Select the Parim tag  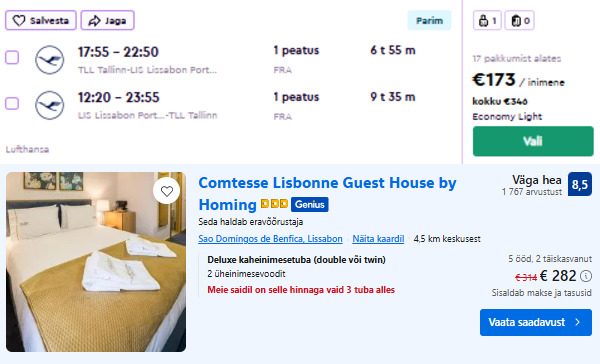pos(429,20)
